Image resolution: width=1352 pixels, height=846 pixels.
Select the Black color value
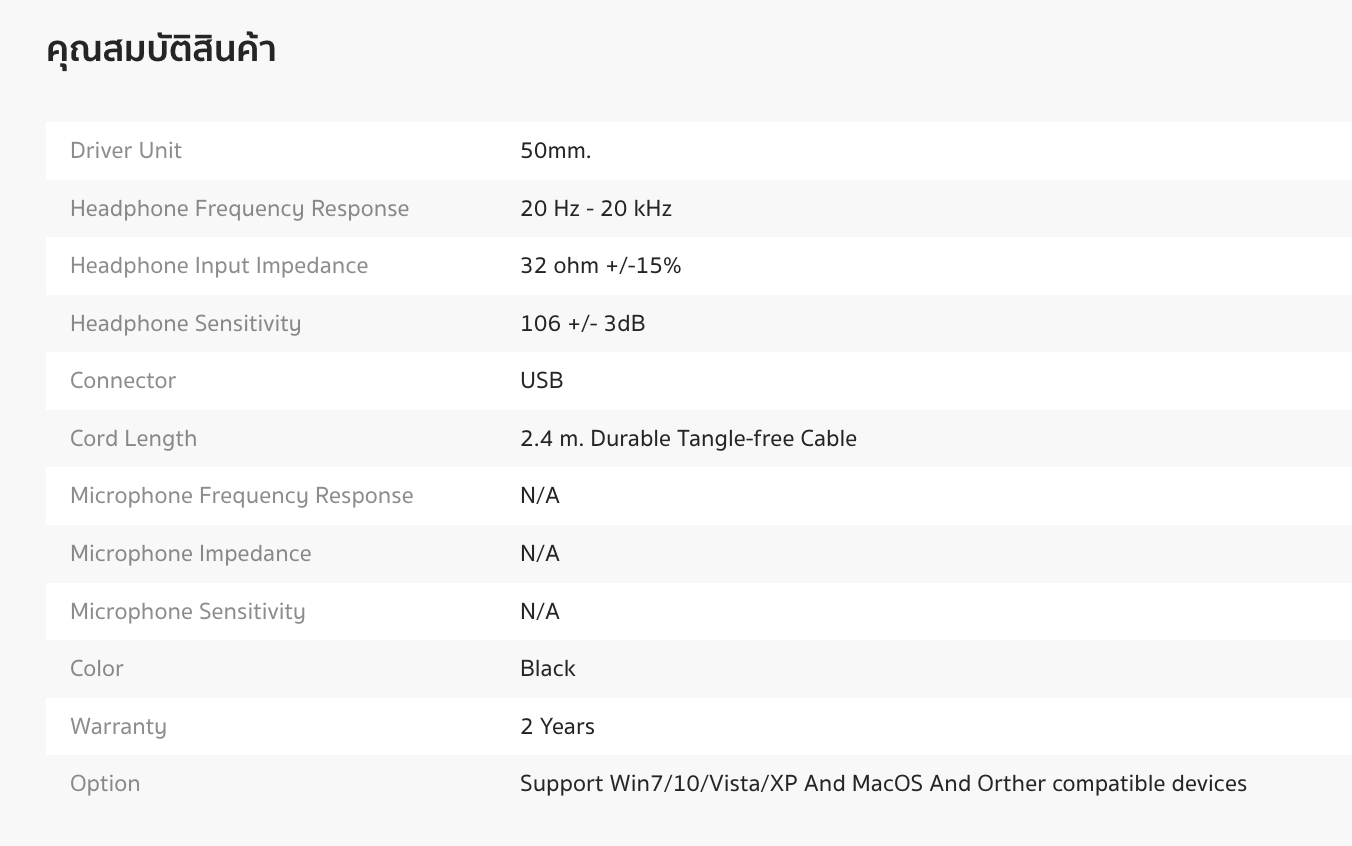[547, 669]
